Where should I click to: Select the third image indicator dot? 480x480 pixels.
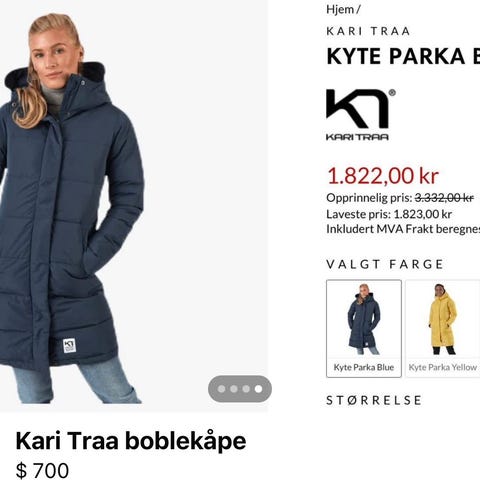[246, 389]
